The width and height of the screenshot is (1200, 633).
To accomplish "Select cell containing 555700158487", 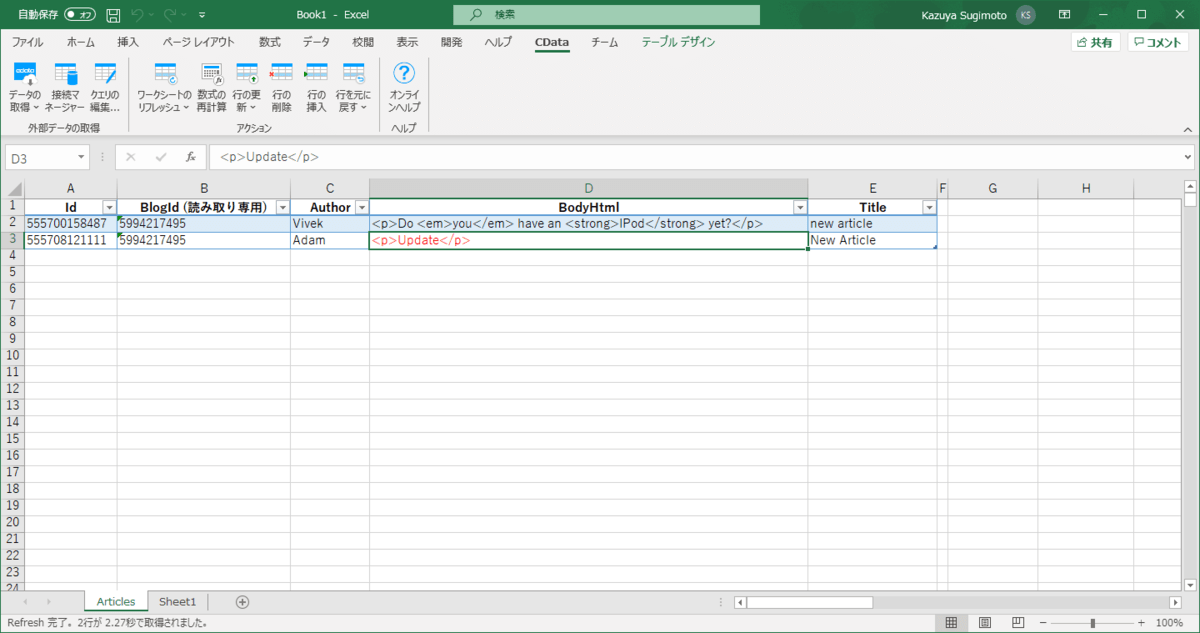I will pos(70,224).
